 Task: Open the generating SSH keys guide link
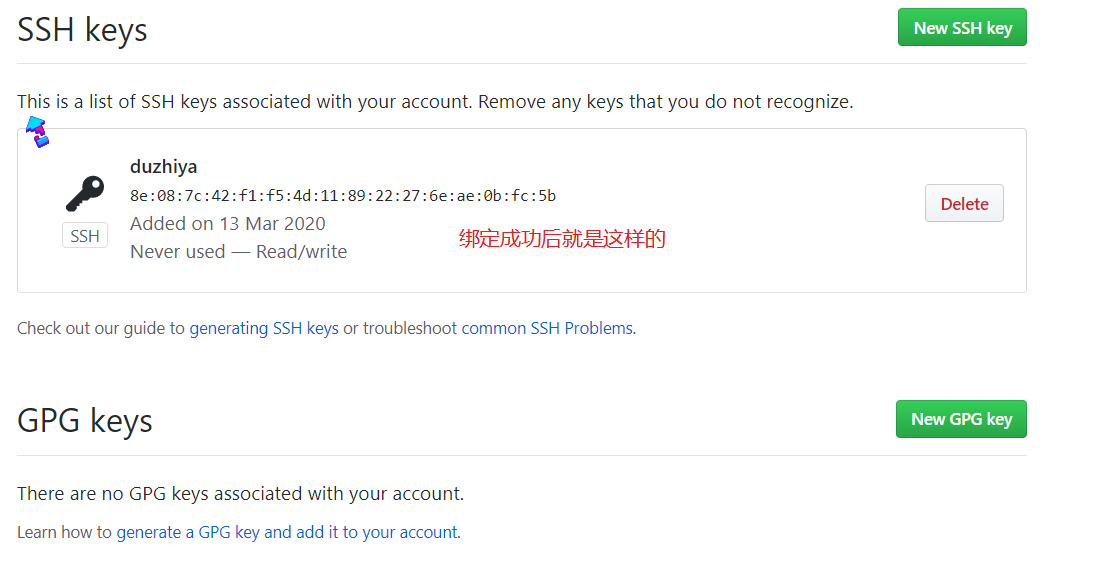pyautogui.click(x=264, y=328)
